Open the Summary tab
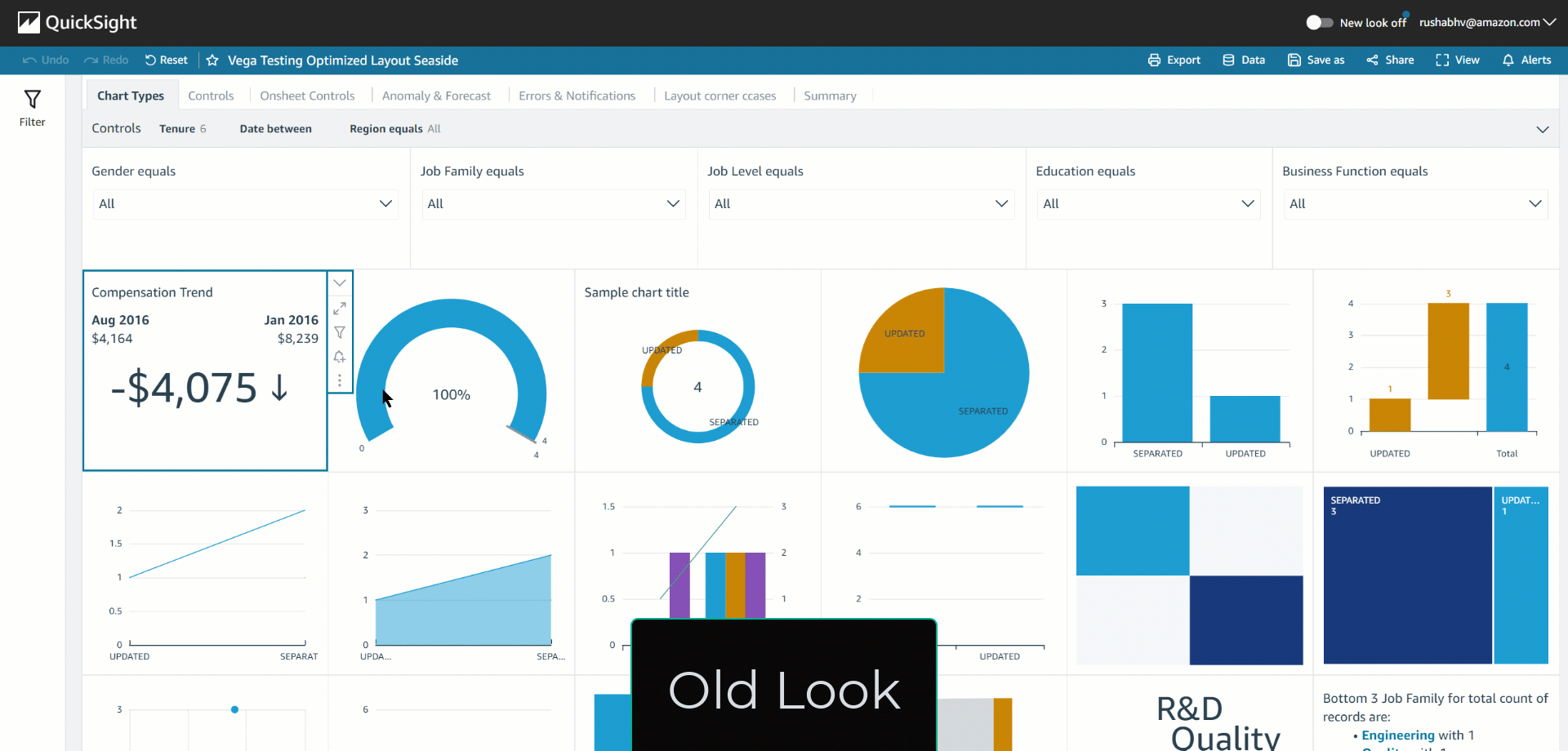Viewport: 1568px width, 751px height. point(830,96)
